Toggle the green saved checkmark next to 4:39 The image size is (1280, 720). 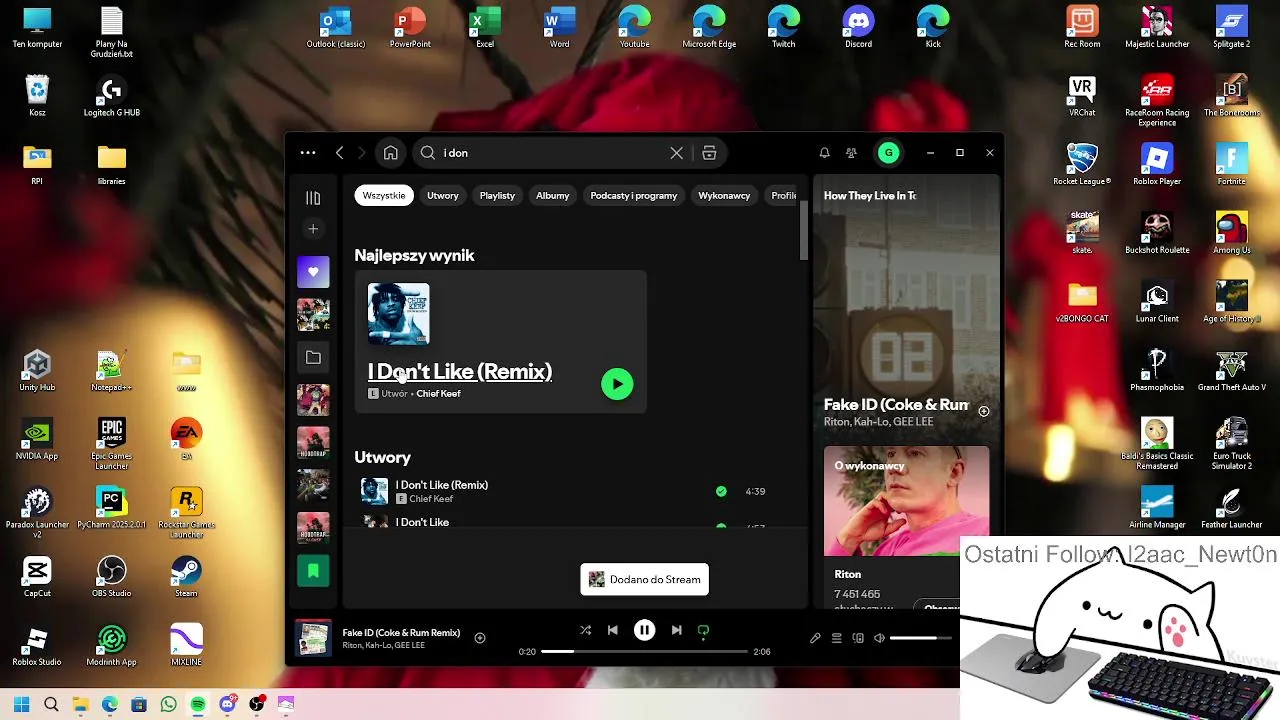point(721,491)
